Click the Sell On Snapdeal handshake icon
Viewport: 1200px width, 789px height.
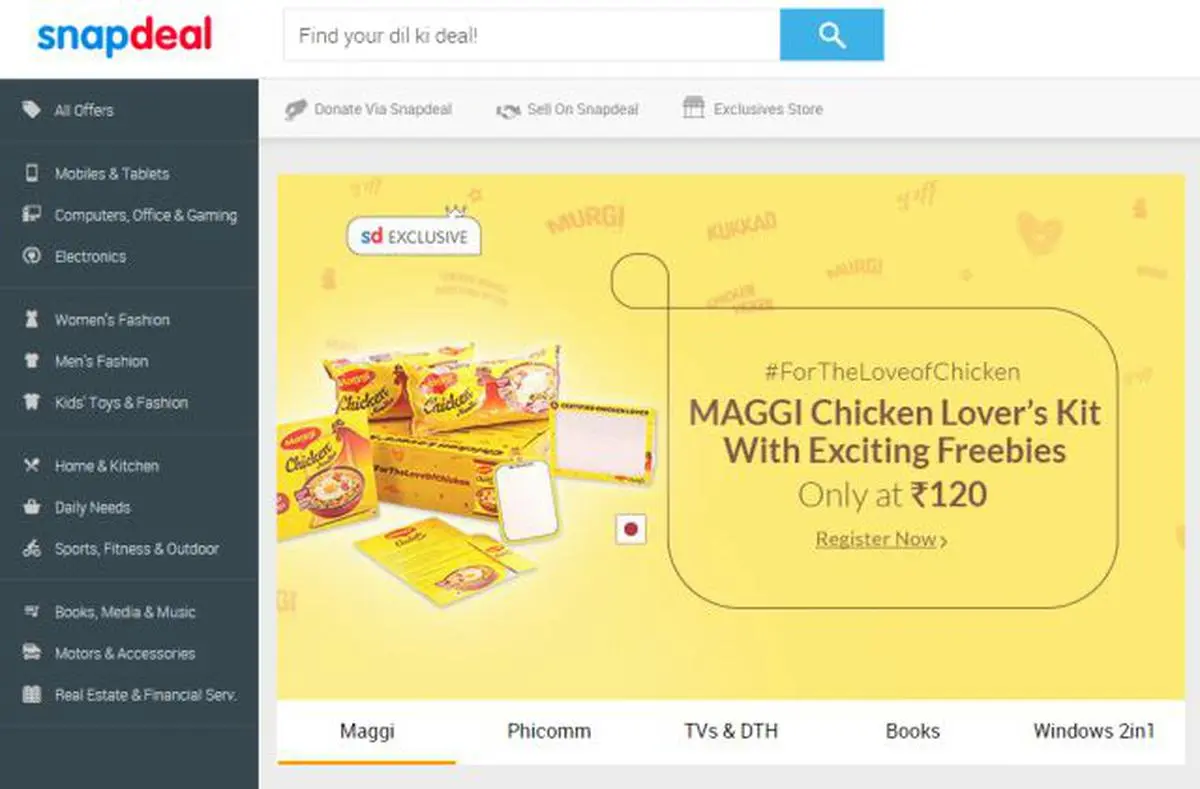coord(508,110)
